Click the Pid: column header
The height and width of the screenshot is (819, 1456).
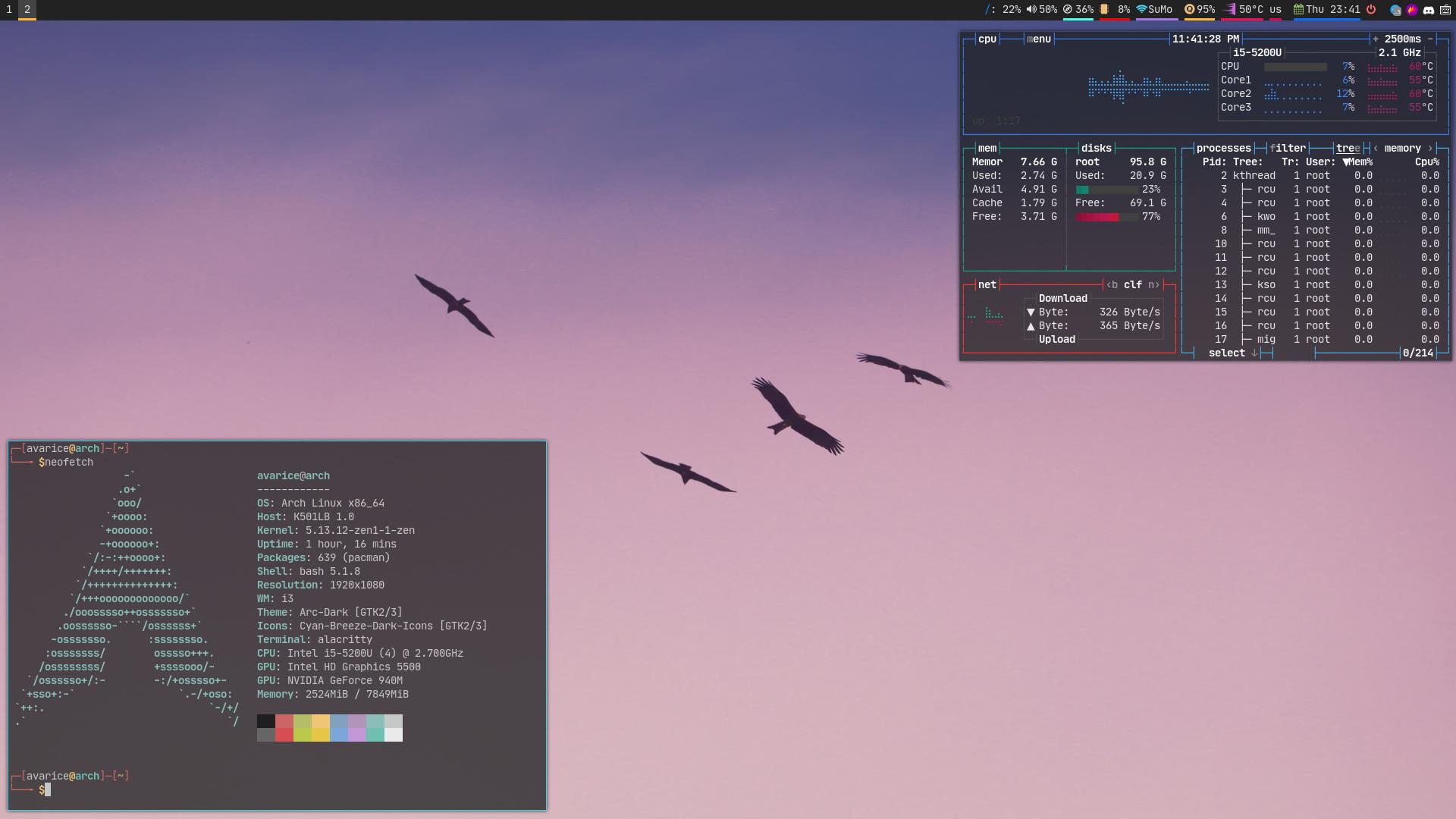[x=1215, y=162]
